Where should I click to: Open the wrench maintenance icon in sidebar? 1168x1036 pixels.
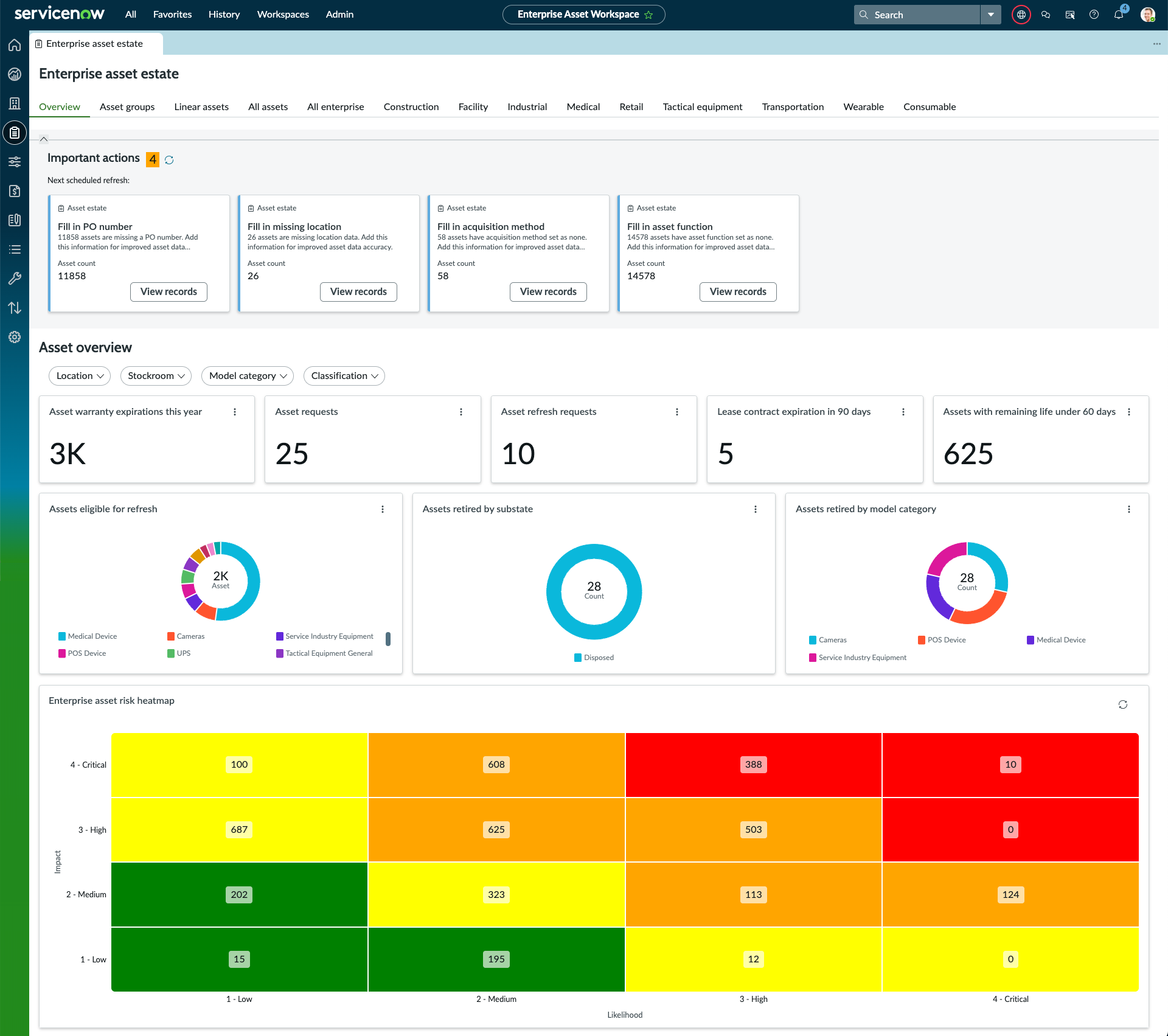coord(15,279)
